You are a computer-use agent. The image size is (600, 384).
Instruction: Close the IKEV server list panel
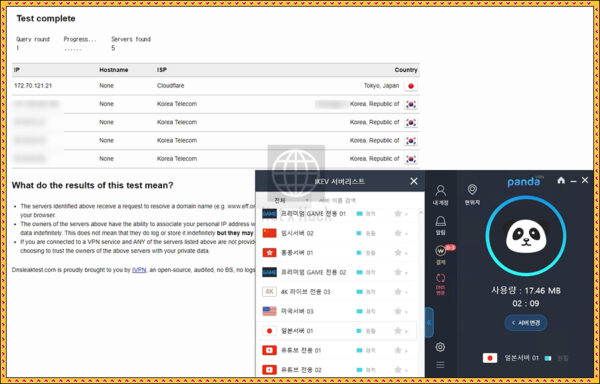(x=414, y=181)
